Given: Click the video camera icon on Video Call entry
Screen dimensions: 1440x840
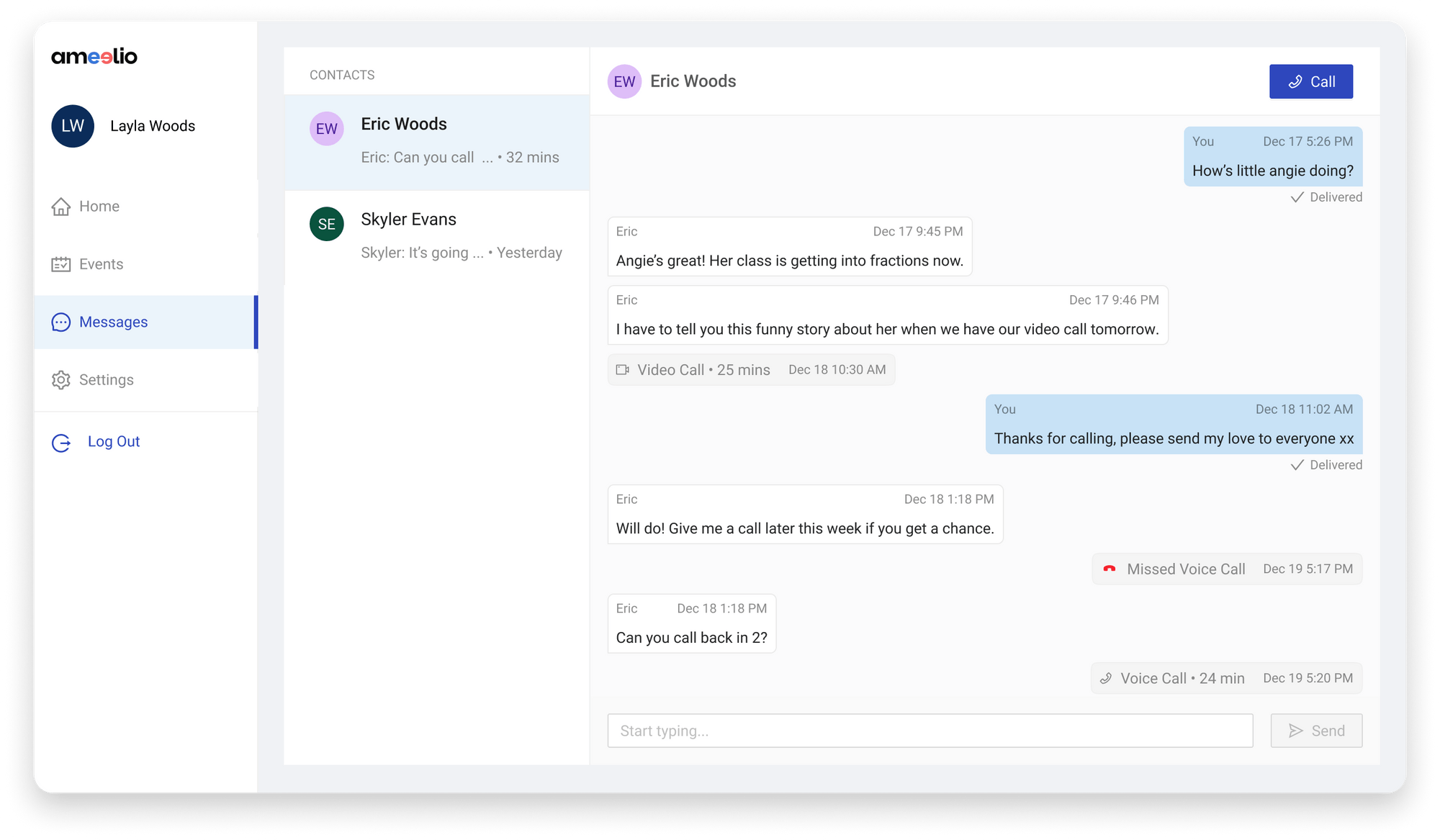Looking at the screenshot, I should pyautogui.click(x=624, y=369).
